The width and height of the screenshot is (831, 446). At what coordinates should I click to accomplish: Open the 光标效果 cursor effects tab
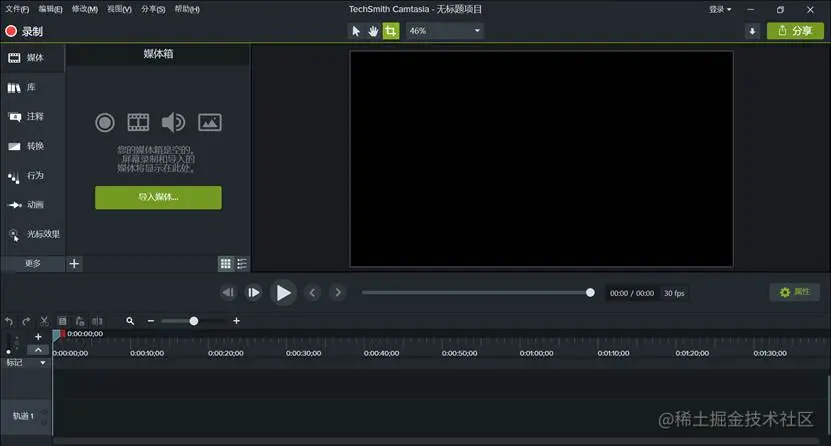(32, 234)
